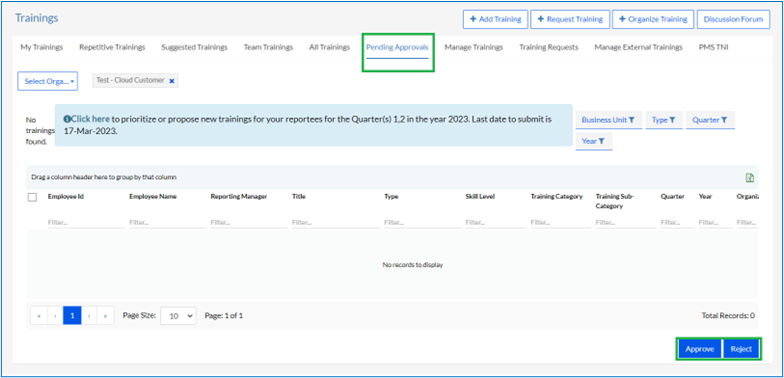This screenshot has width=784, height=378.
Task: Filter by Employee Id field
Action: point(86,222)
